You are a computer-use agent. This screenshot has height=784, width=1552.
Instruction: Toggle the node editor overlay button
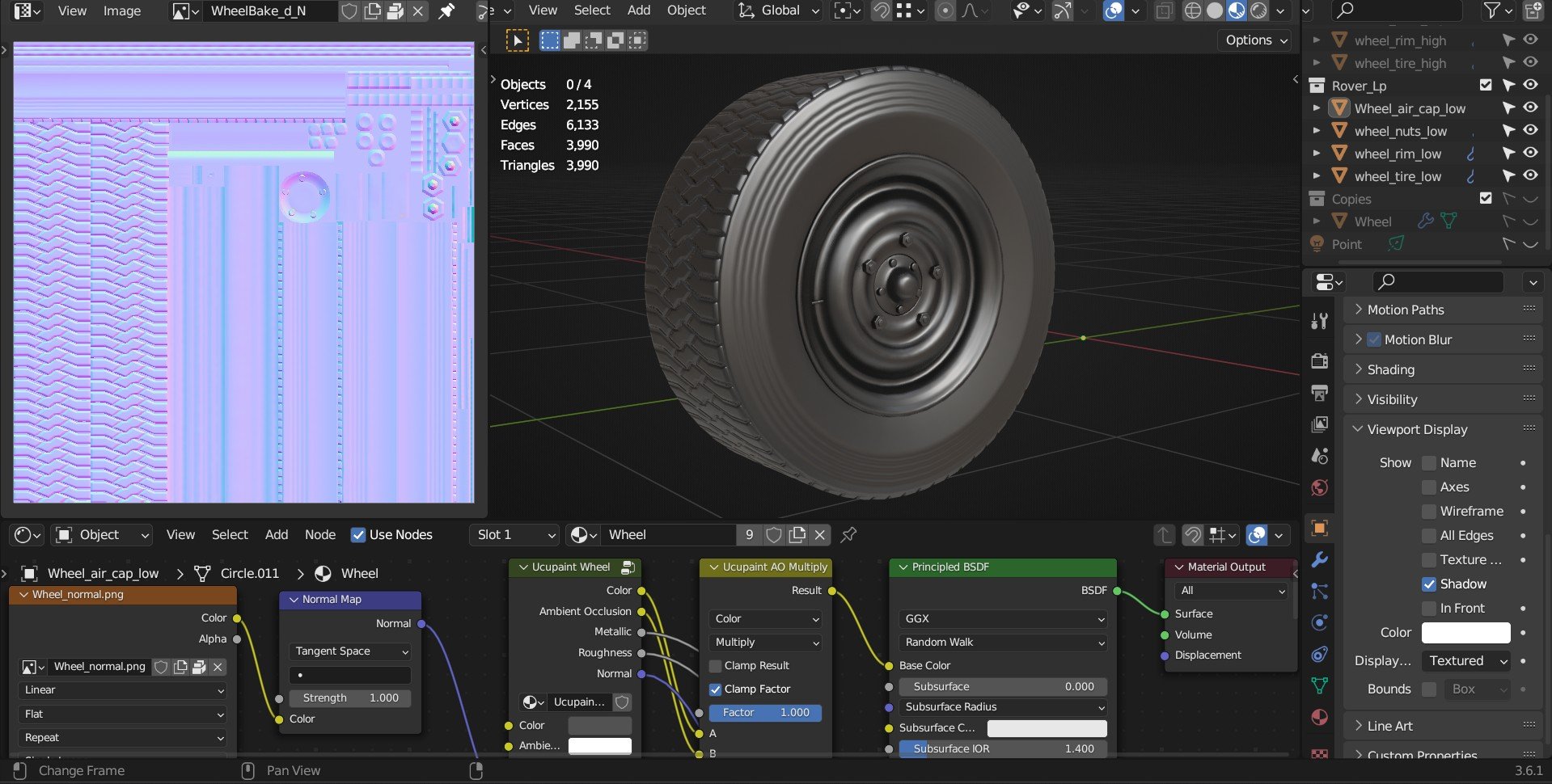point(1257,535)
